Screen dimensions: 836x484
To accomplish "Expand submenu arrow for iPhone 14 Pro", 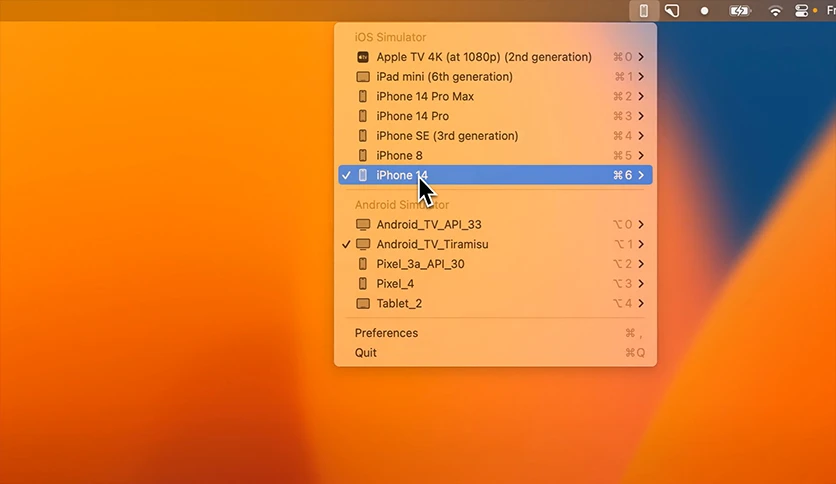I will pyautogui.click(x=641, y=116).
